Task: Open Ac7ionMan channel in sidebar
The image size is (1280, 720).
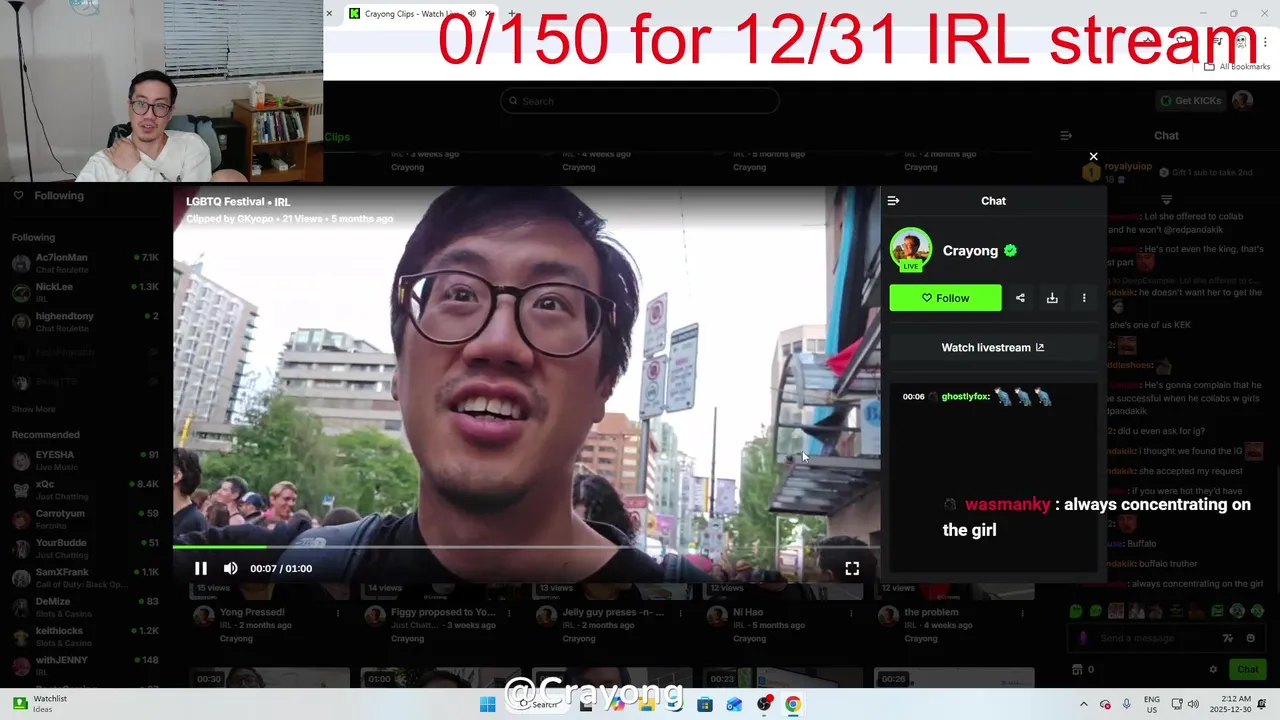Action: 85,263
